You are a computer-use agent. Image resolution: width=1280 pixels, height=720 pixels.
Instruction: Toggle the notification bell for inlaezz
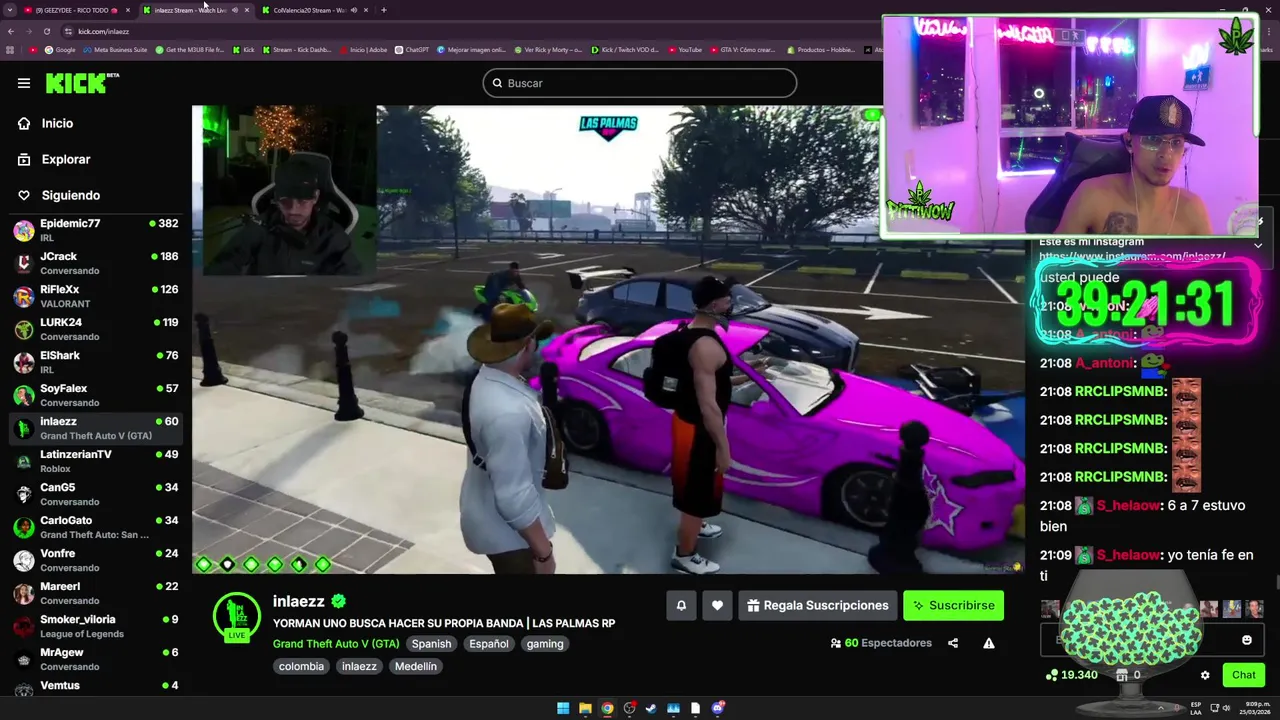pos(681,605)
